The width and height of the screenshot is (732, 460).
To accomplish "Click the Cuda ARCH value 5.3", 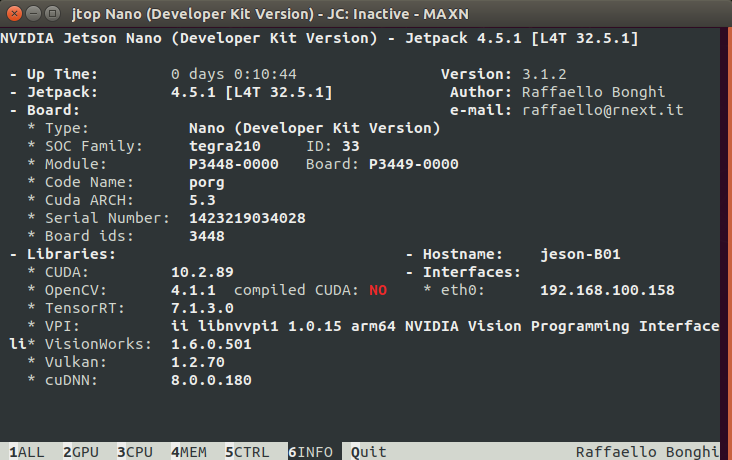I will pyautogui.click(x=202, y=200).
